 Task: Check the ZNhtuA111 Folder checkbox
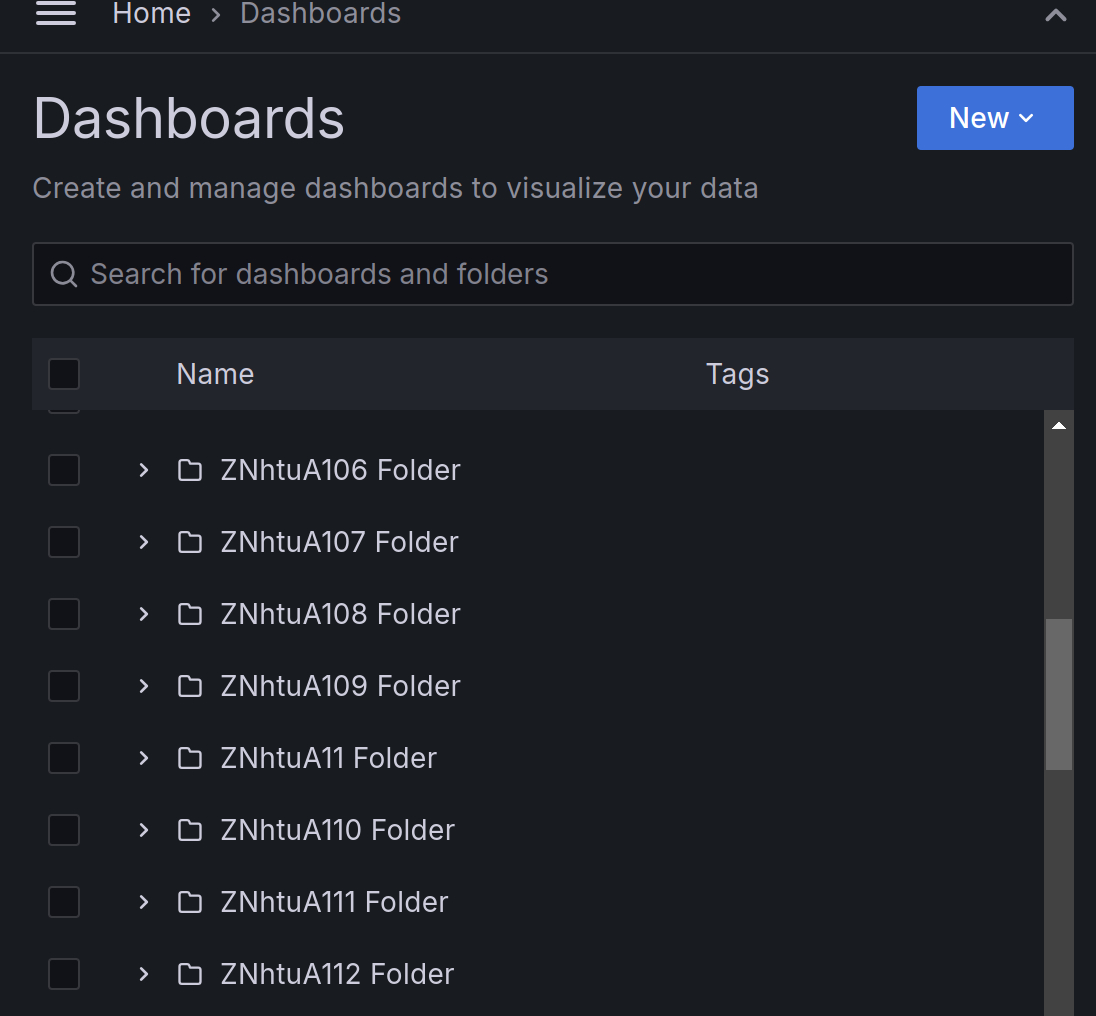tap(63, 902)
